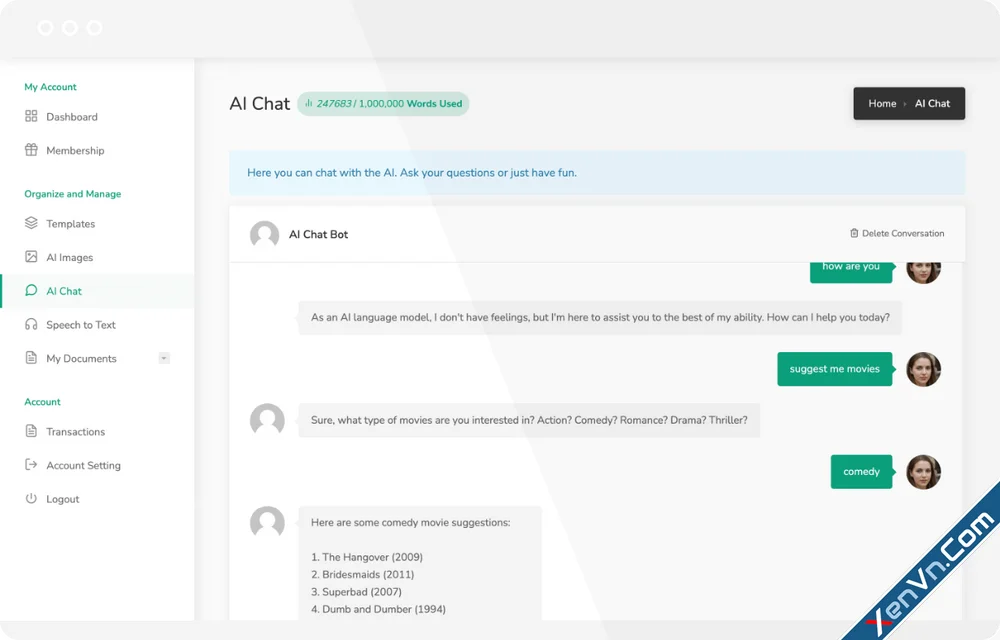Select Membership from the sidebar menu
The width and height of the screenshot is (1000, 640).
75,150
